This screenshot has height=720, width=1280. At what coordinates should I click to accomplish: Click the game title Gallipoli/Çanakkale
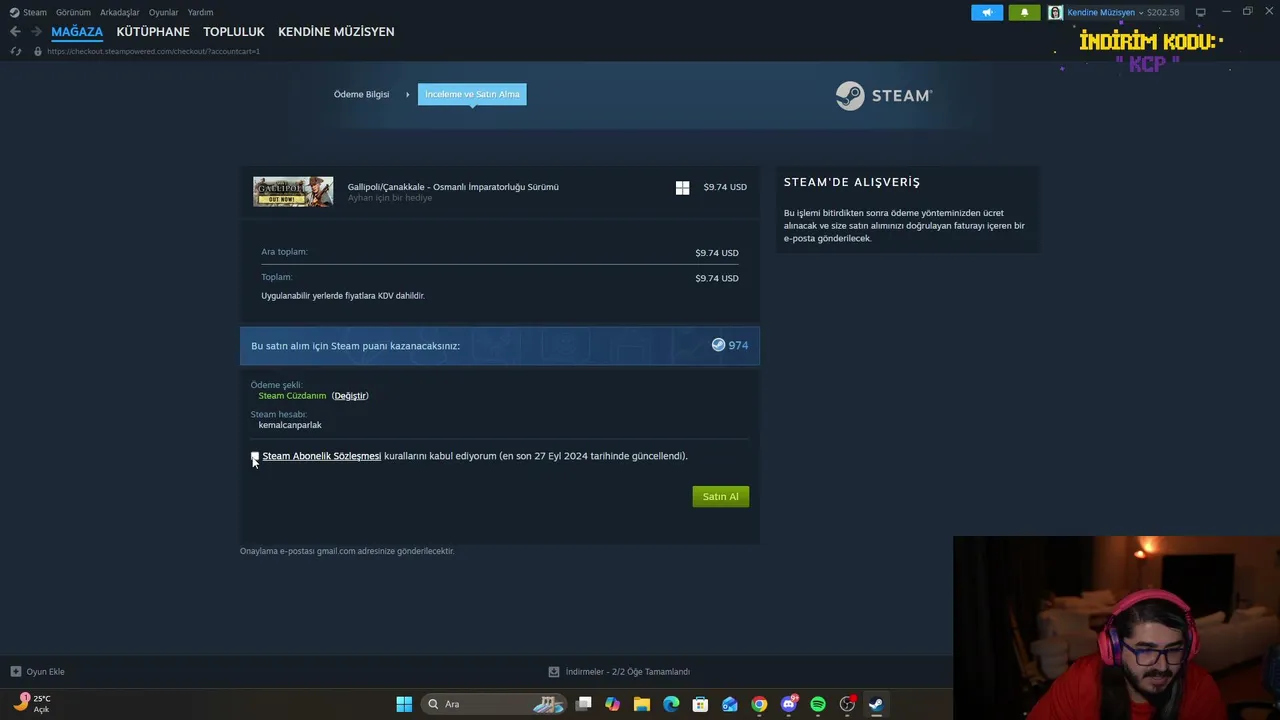[453, 187]
